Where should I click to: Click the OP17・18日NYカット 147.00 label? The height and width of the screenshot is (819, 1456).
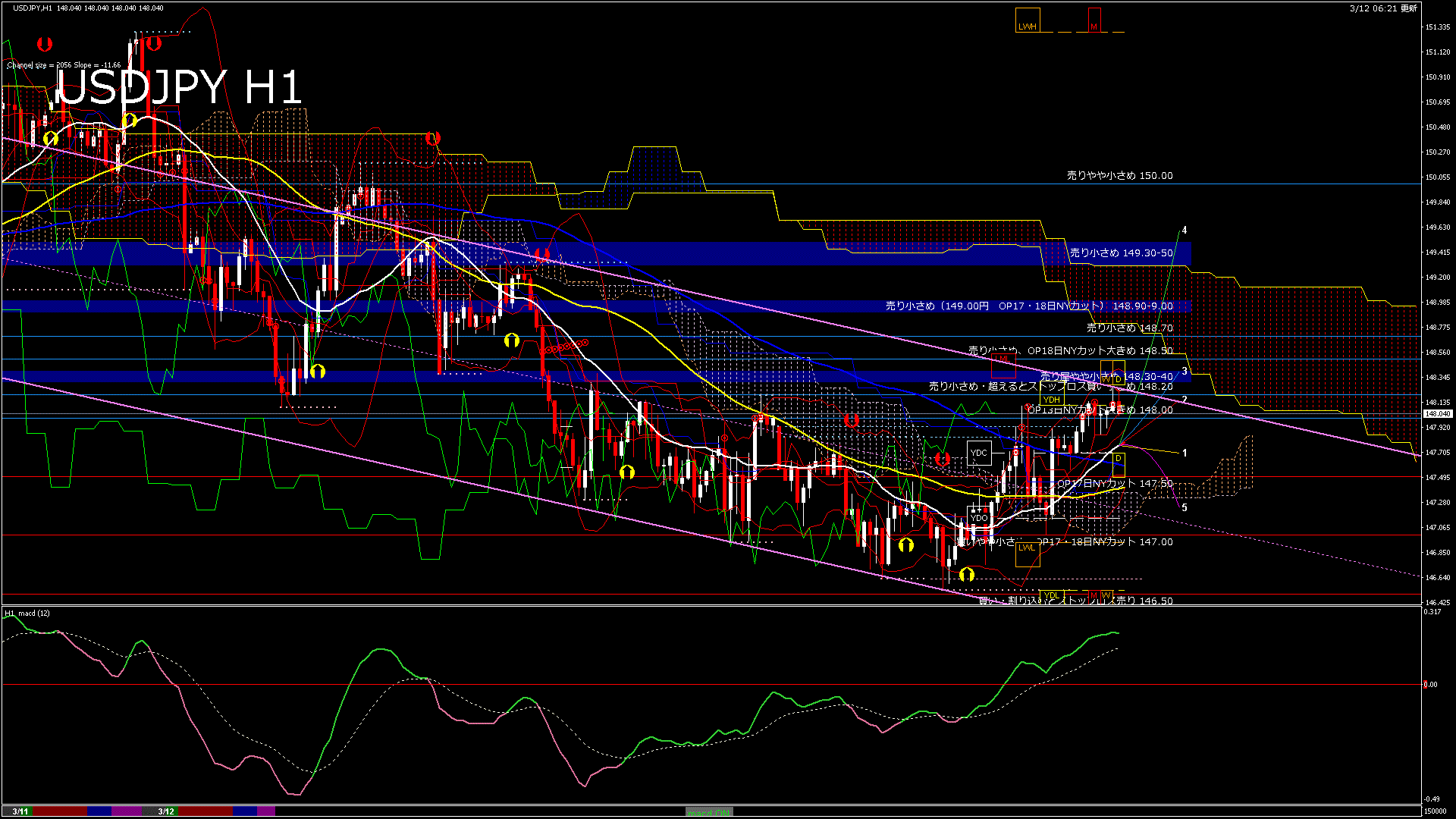1065,541
